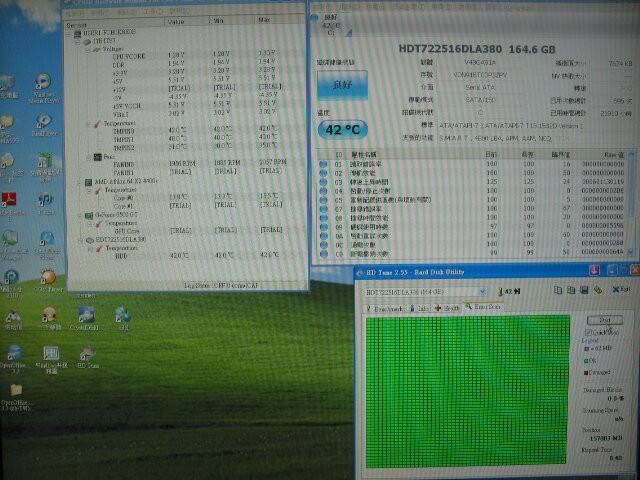This screenshot has width=640, height=480.
Task: Select the Error Scan tab in HD Tune
Action: (483, 307)
